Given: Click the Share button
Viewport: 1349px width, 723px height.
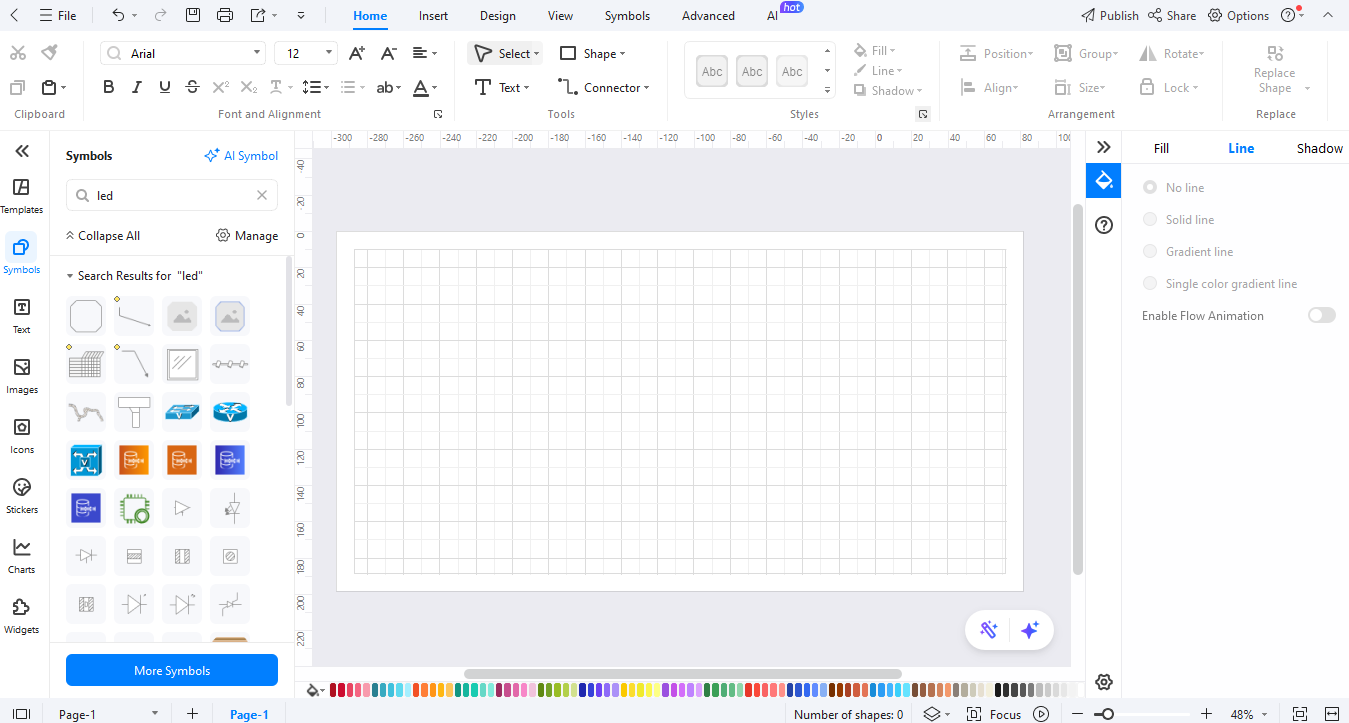Looking at the screenshot, I should click(1172, 15).
